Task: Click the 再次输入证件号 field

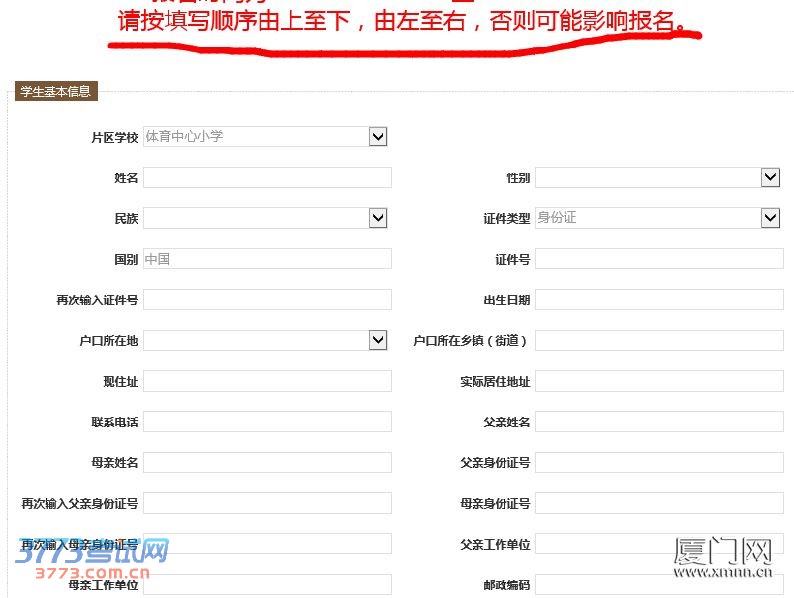Action: click(x=267, y=300)
